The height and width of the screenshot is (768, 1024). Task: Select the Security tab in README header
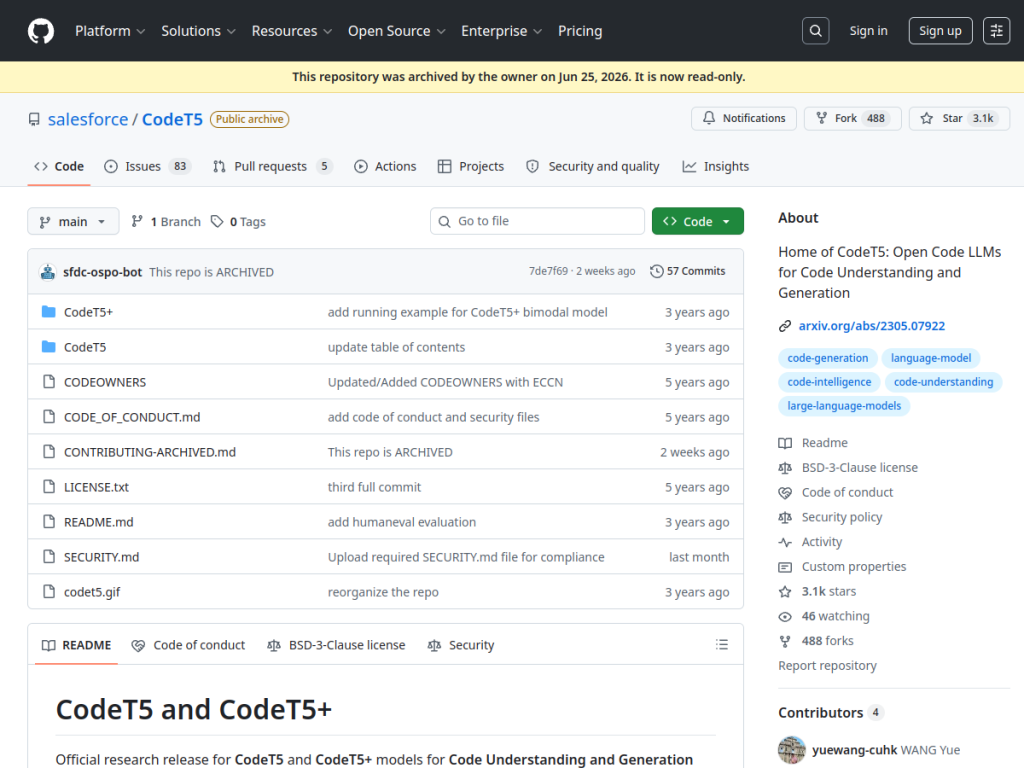point(461,645)
